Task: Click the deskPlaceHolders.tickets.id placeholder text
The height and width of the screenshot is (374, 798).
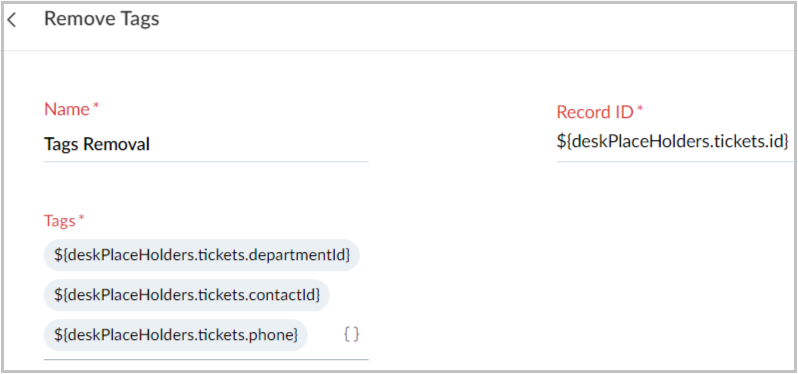Action: [672, 140]
